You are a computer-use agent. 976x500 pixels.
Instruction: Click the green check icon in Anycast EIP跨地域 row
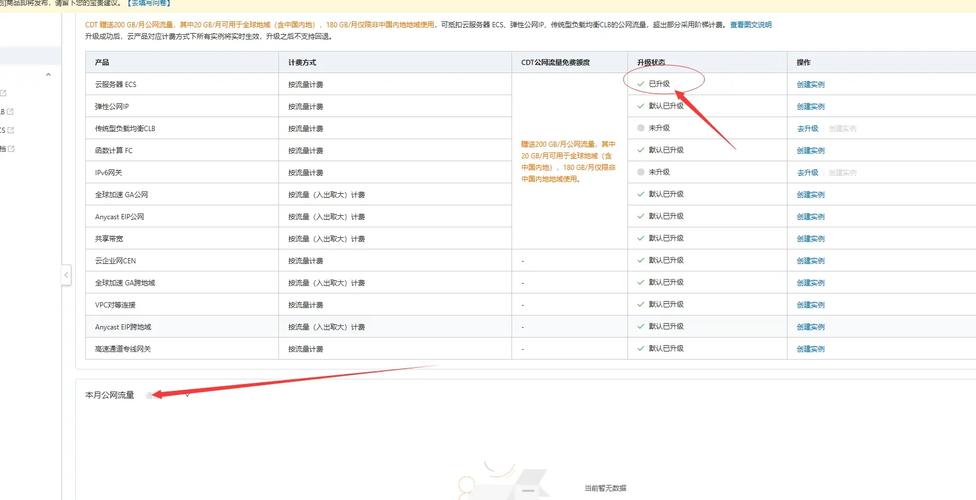click(x=640, y=326)
